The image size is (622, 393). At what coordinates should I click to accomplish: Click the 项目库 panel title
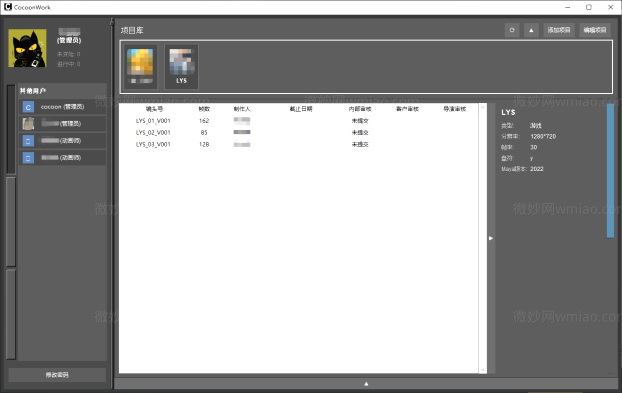[132, 31]
